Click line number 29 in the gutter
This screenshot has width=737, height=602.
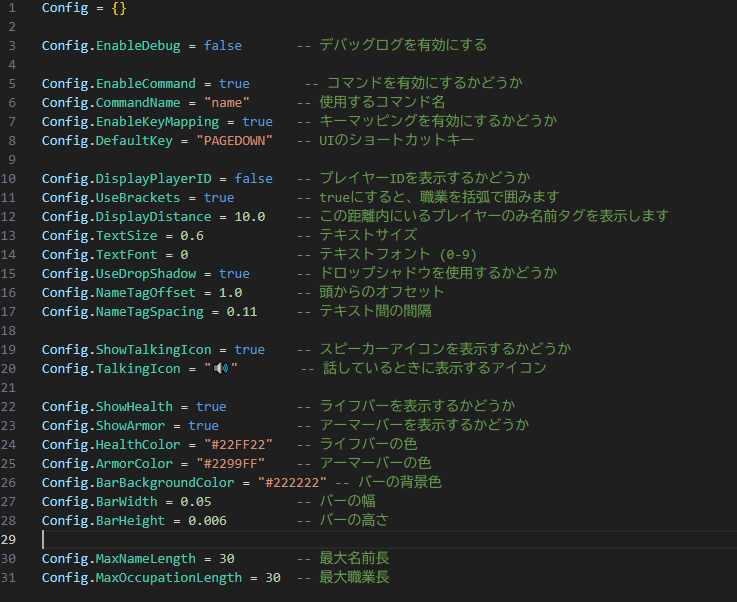tap(8, 539)
